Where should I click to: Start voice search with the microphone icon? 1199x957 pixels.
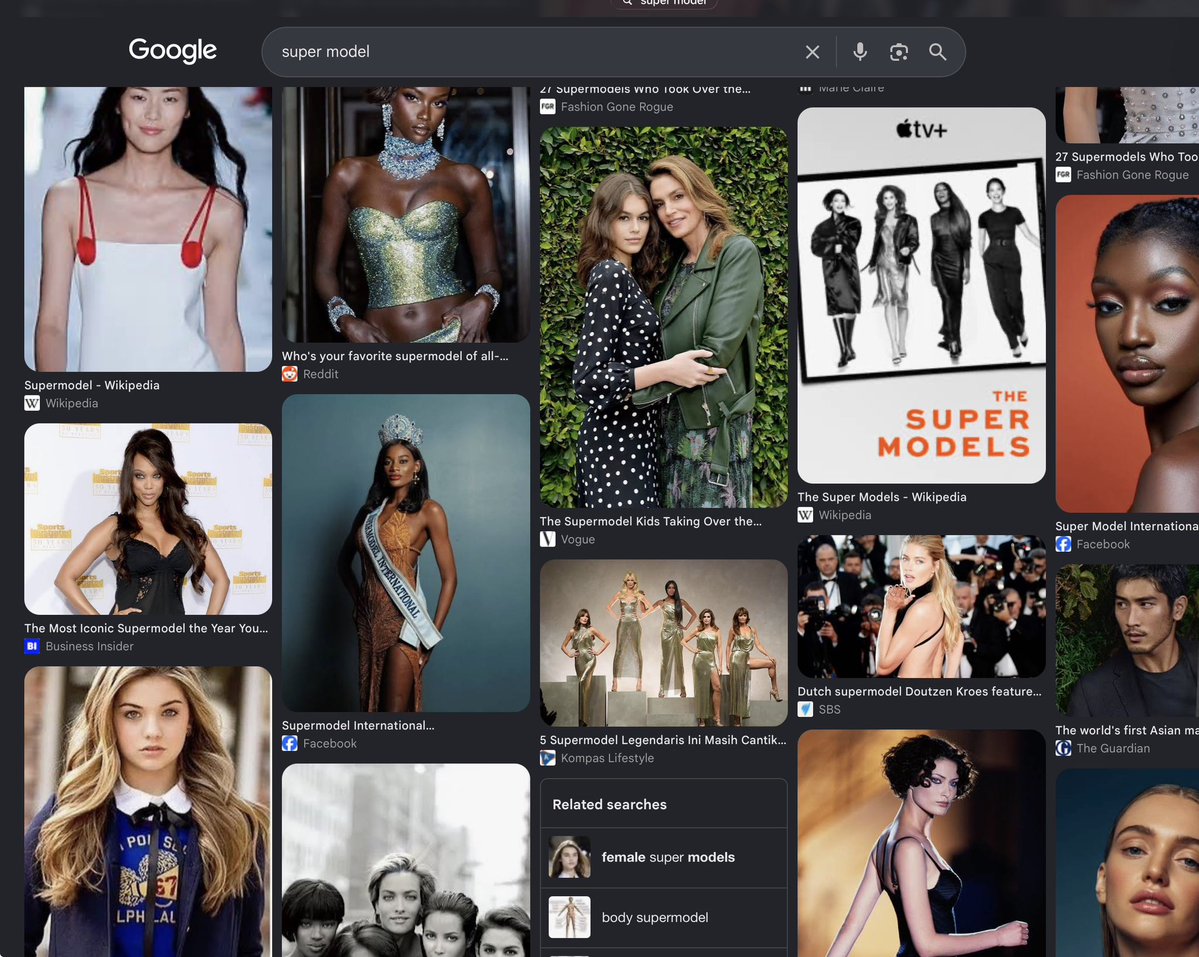point(860,52)
